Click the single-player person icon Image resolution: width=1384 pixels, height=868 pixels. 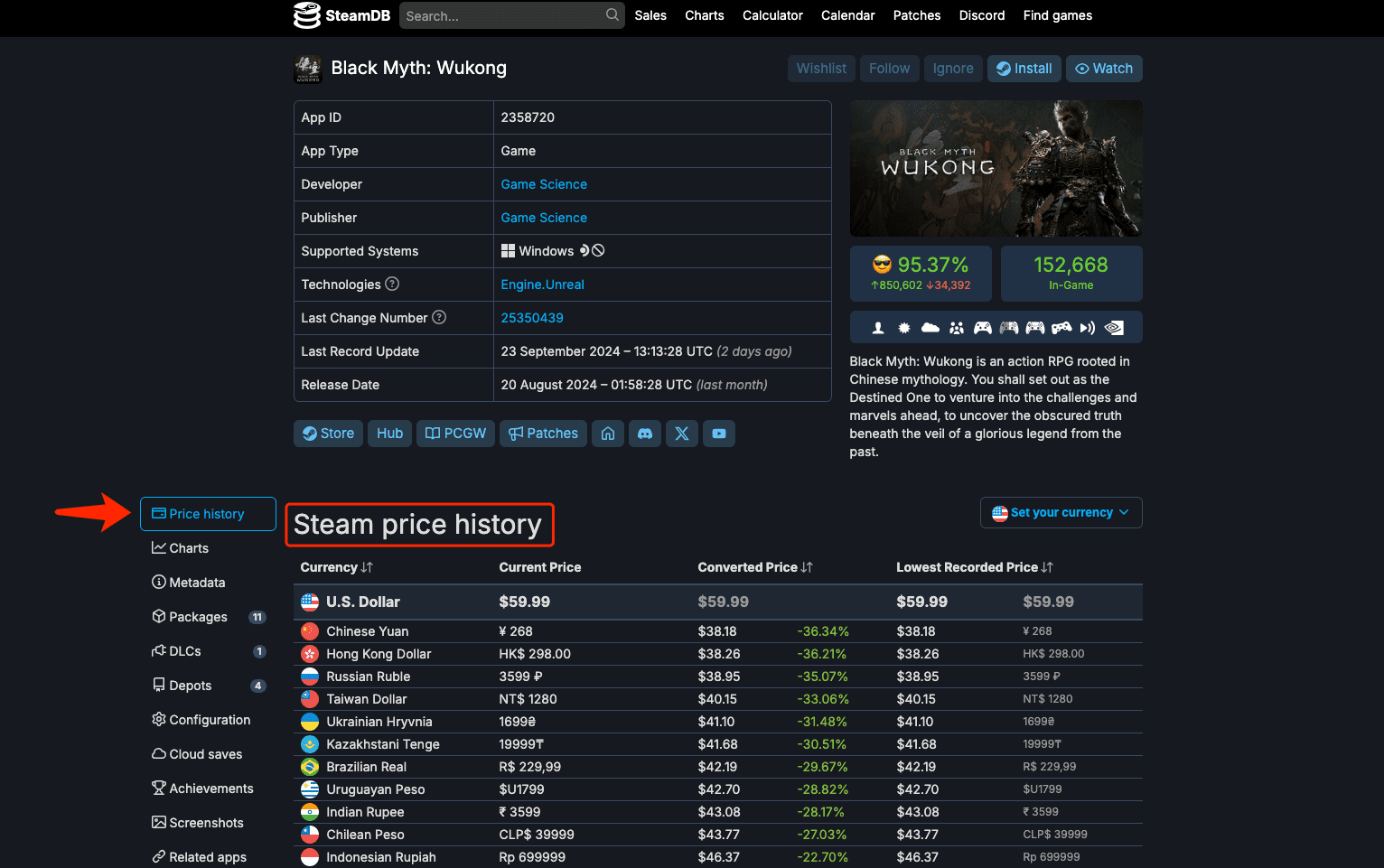[877, 328]
